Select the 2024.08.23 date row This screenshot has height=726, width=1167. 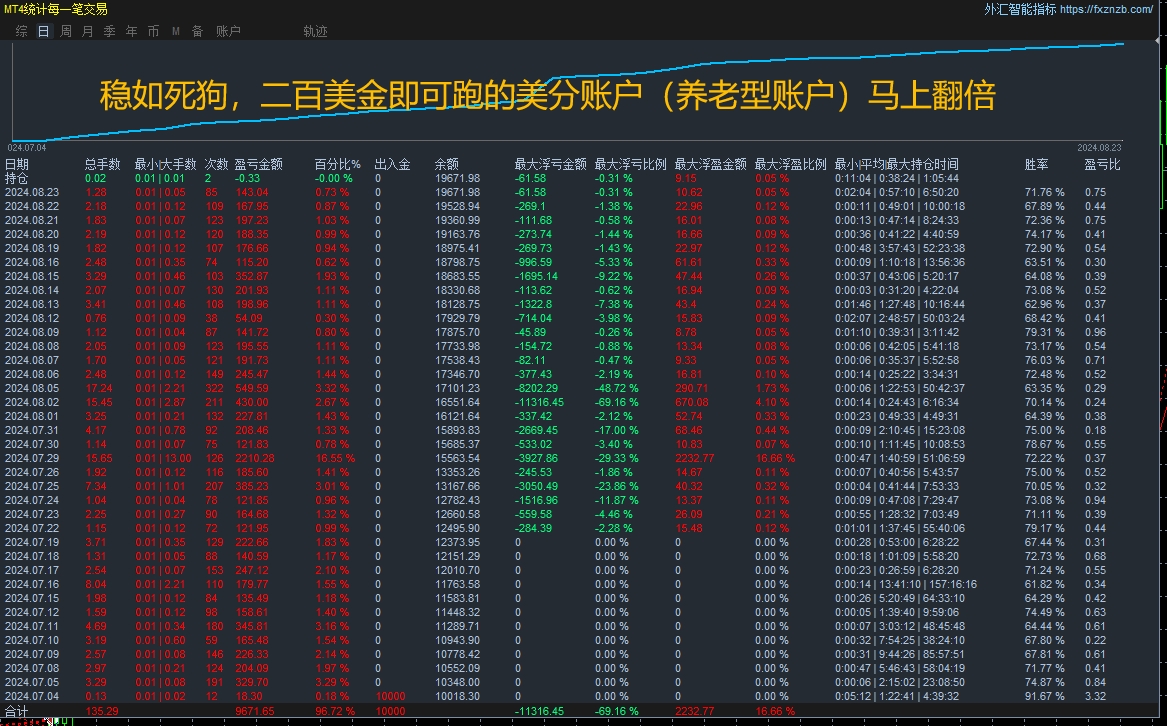[32, 192]
